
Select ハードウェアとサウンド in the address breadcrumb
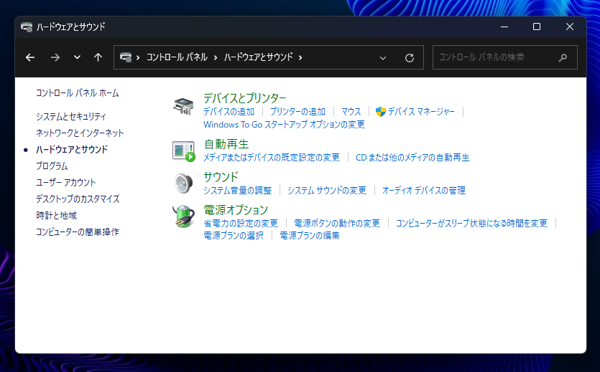(x=258, y=57)
